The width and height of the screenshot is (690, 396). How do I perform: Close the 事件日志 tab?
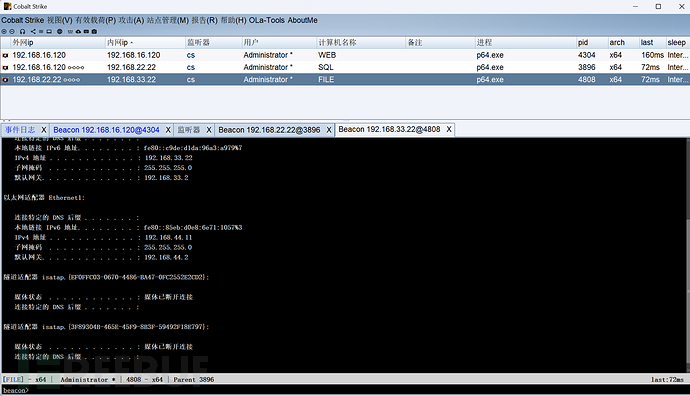44,130
